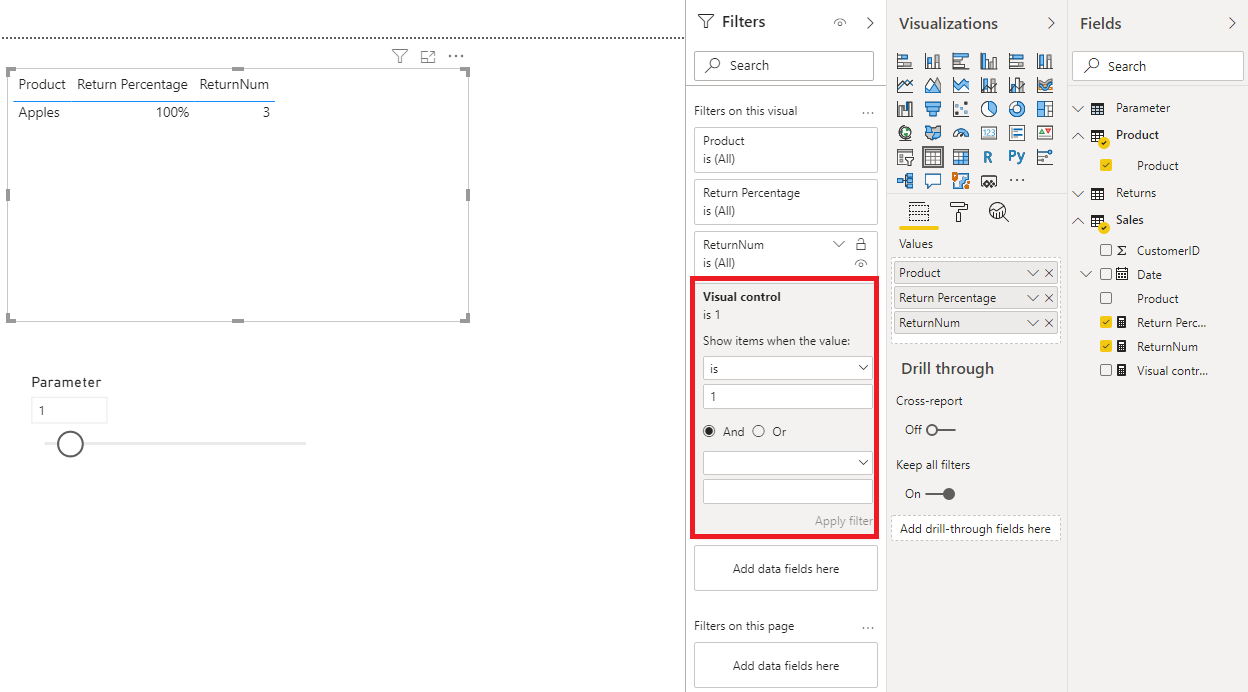Expand the ReturnNum filter card chevron
This screenshot has width=1248, height=692.
point(839,244)
